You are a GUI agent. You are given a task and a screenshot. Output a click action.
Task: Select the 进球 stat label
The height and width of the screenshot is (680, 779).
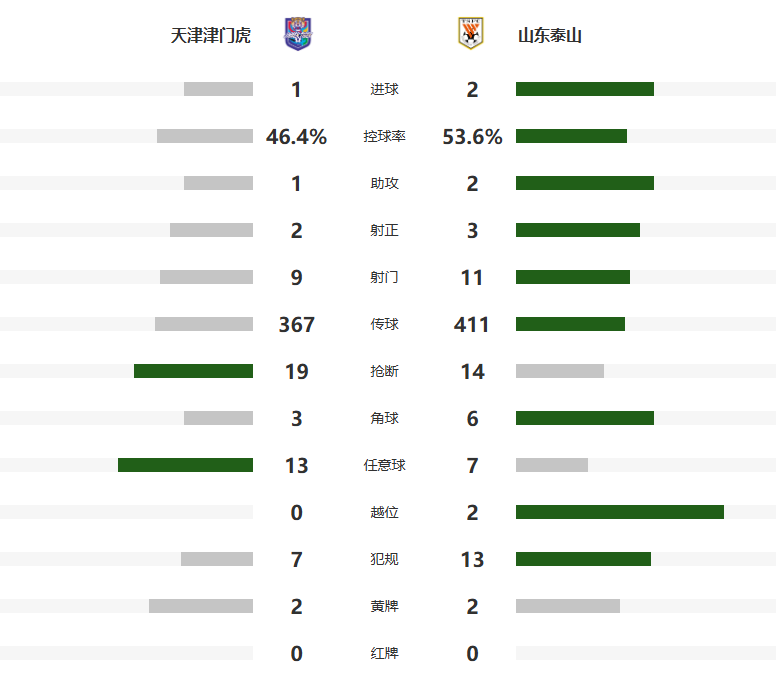384,90
